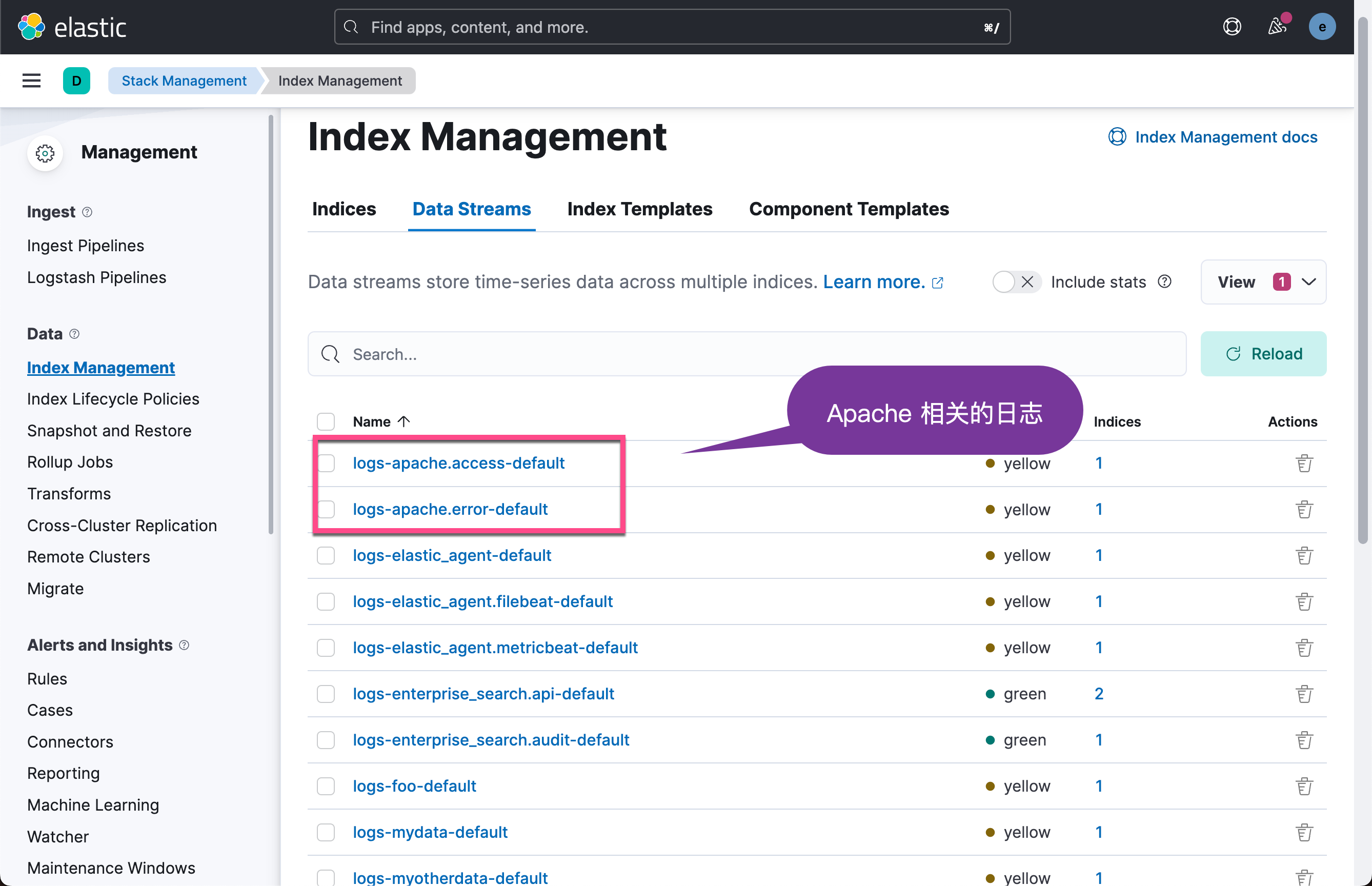
Task: Select the logs-foo-default row checkbox
Action: pyautogui.click(x=326, y=786)
